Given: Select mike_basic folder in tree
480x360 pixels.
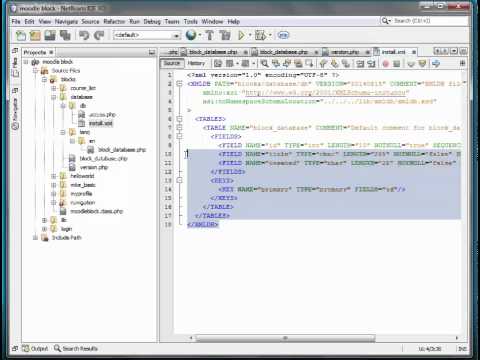Looking at the screenshot, I should 83,185.
